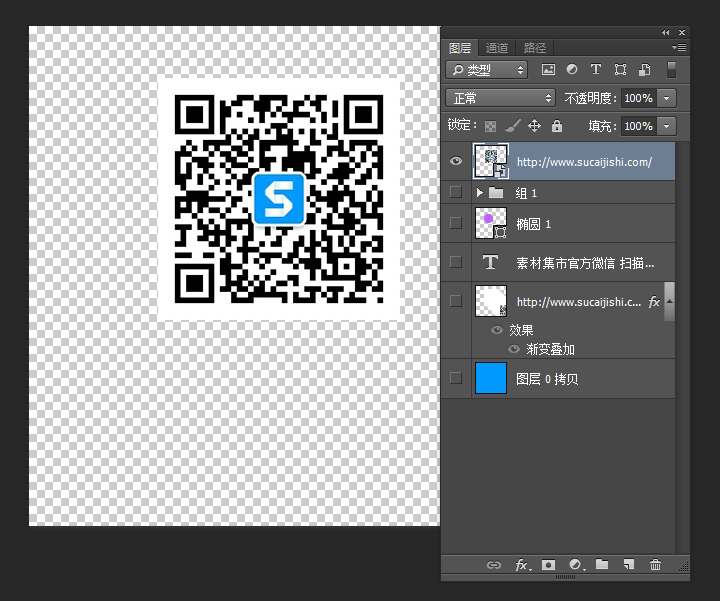Open the layers panel flyout menu

point(679,47)
